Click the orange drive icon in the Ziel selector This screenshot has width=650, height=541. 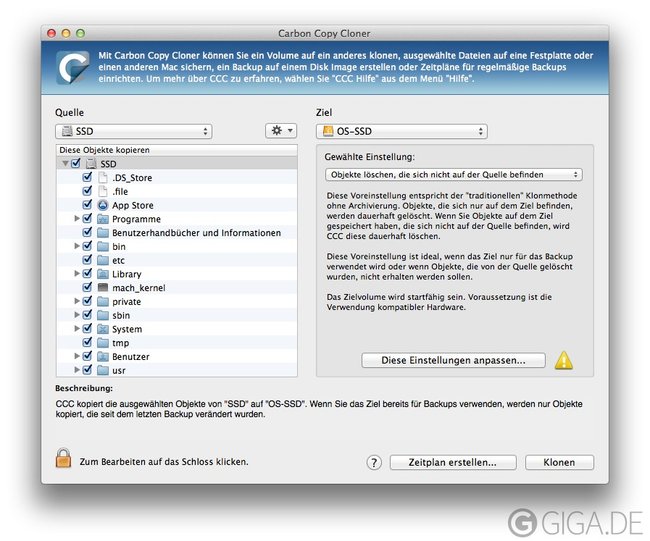click(x=328, y=131)
